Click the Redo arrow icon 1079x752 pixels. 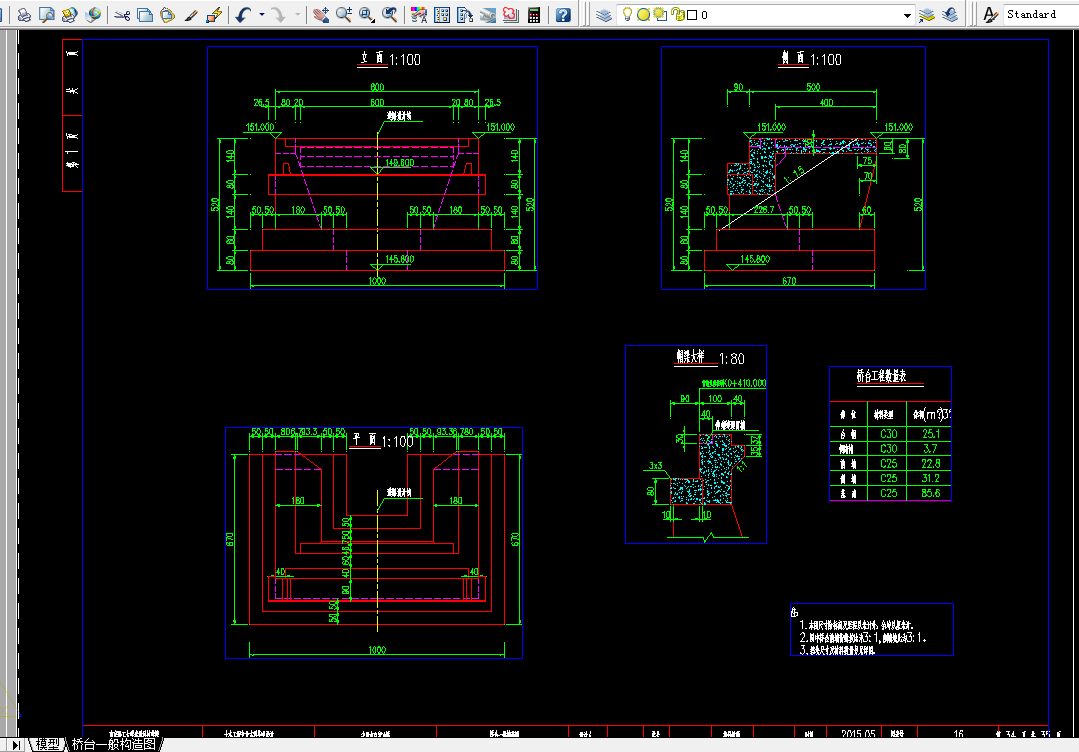279,14
